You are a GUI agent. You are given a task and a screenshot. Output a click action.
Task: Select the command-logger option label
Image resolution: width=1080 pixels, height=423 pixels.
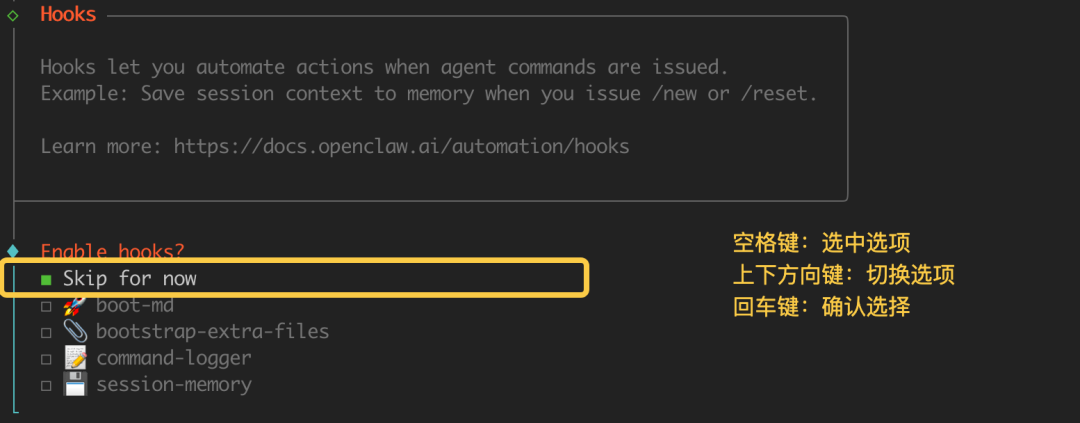pyautogui.click(x=174, y=357)
